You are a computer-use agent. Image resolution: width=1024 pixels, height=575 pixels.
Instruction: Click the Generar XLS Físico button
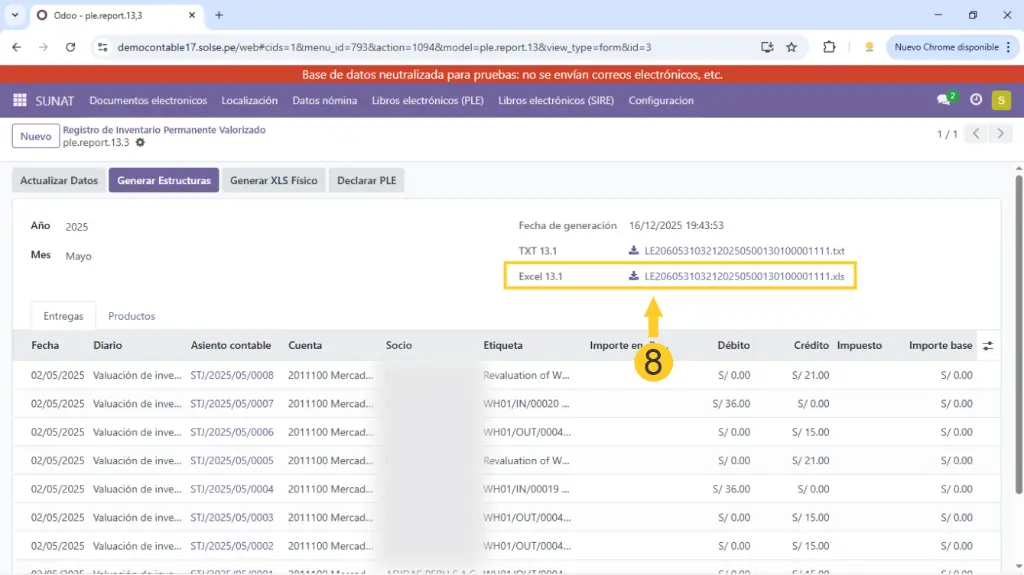273,181
